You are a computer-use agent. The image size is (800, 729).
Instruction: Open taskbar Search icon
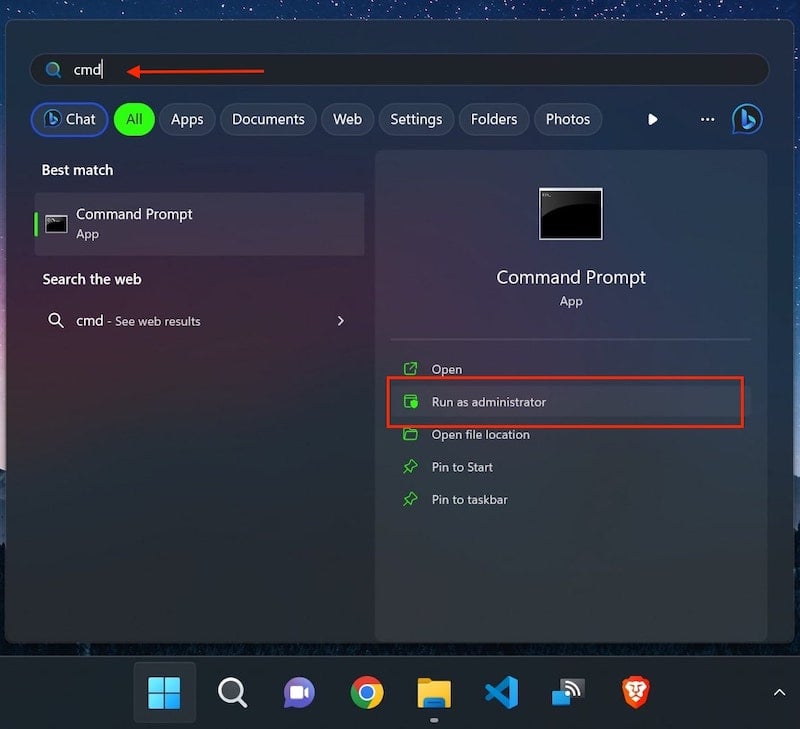(x=232, y=692)
